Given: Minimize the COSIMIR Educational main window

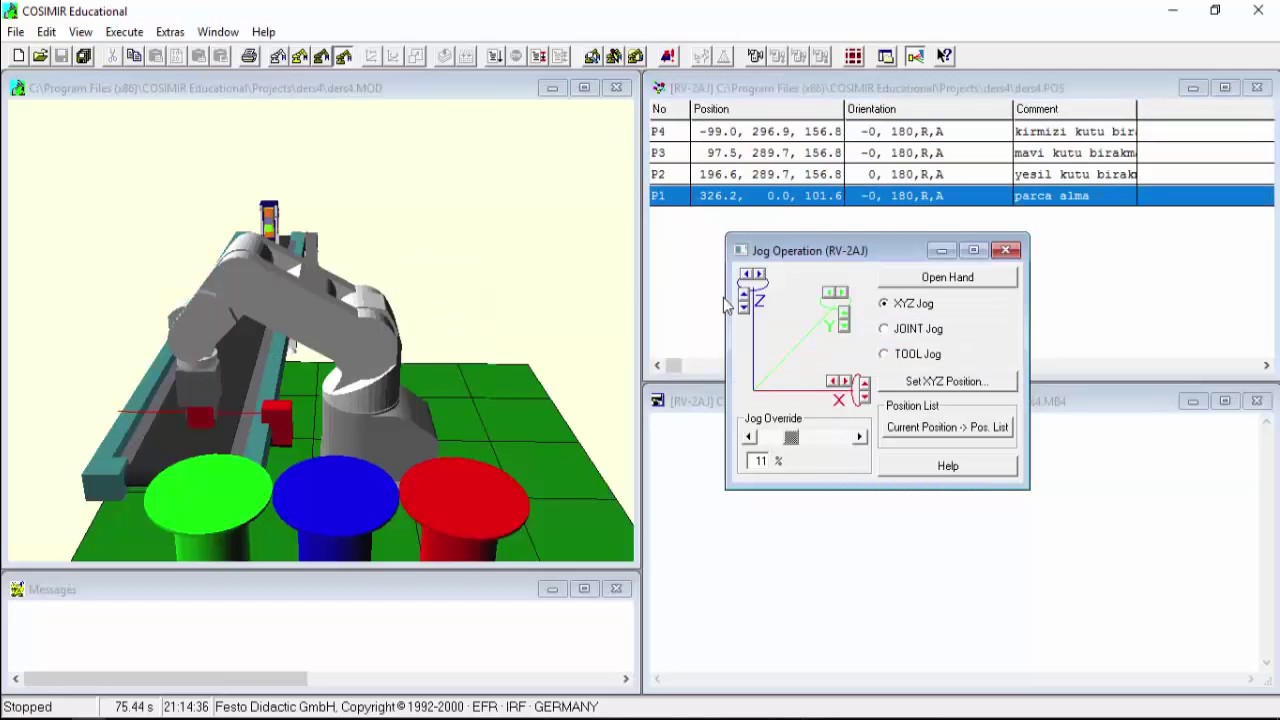Looking at the screenshot, I should 1172,11.
